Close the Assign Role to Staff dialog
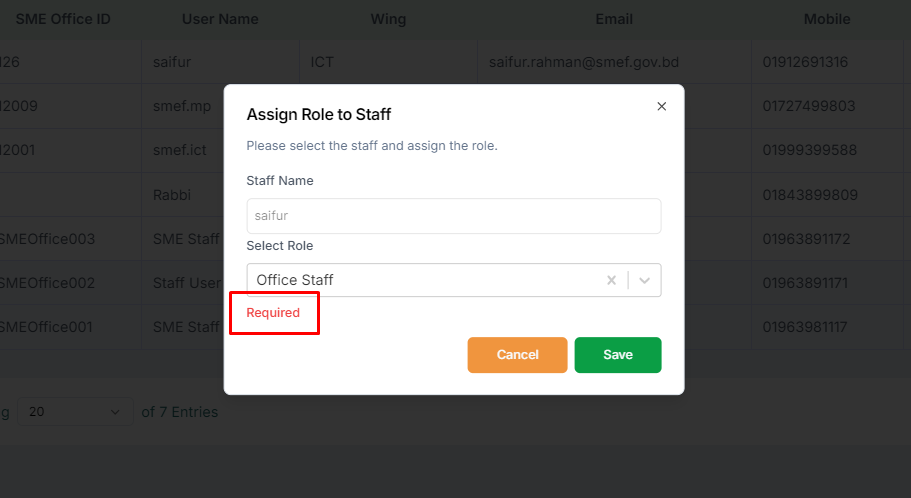The width and height of the screenshot is (911, 498). click(x=661, y=106)
